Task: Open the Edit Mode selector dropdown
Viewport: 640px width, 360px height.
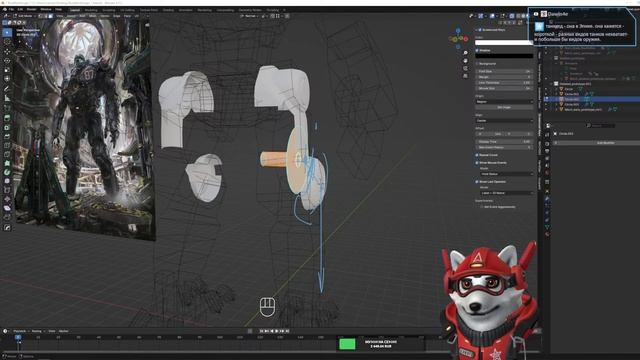Action: (24, 16)
